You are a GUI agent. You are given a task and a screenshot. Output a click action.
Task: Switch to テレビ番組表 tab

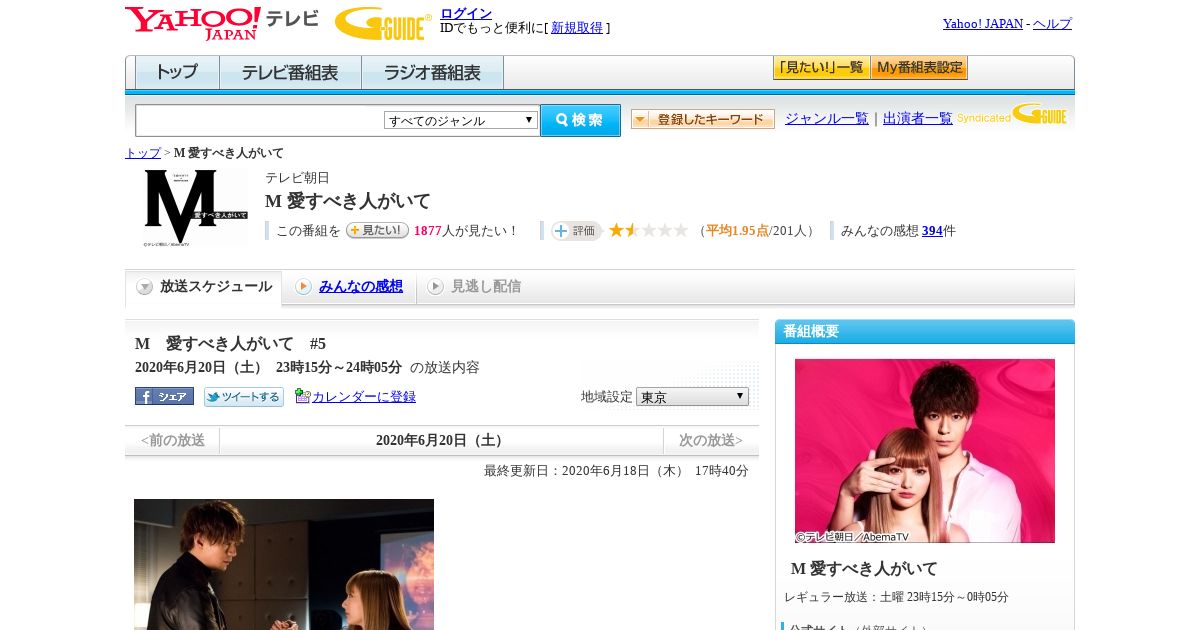(290, 73)
